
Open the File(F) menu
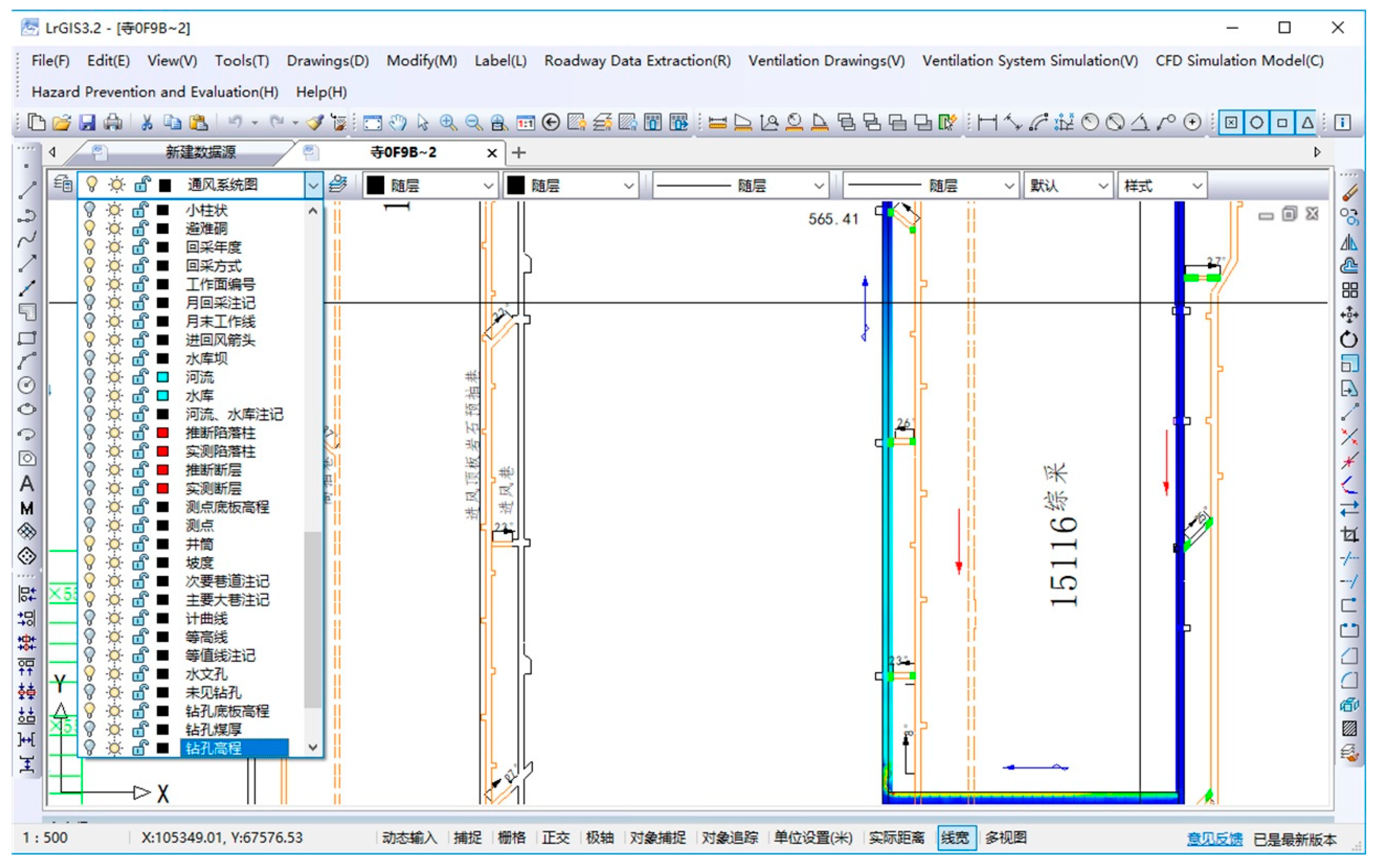(x=50, y=61)
